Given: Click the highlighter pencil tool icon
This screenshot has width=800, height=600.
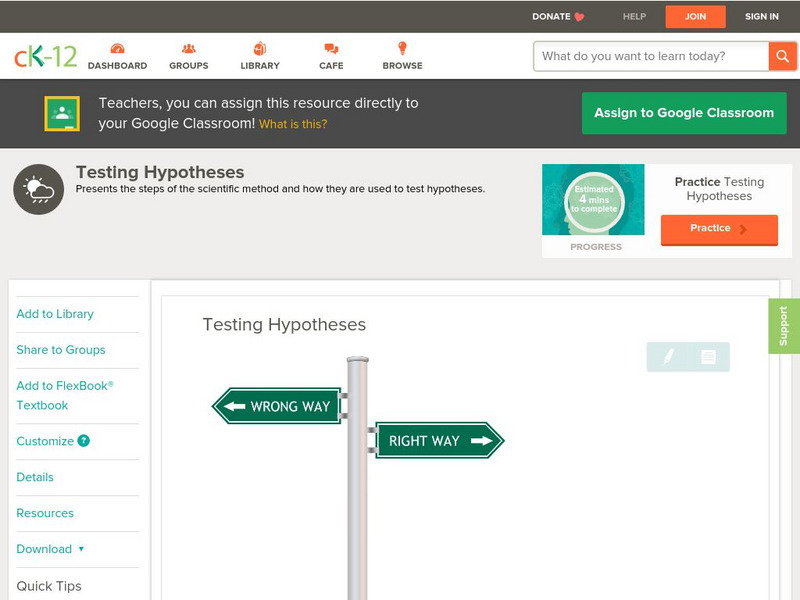Looking at the screenshot, I should pos(668,356).
